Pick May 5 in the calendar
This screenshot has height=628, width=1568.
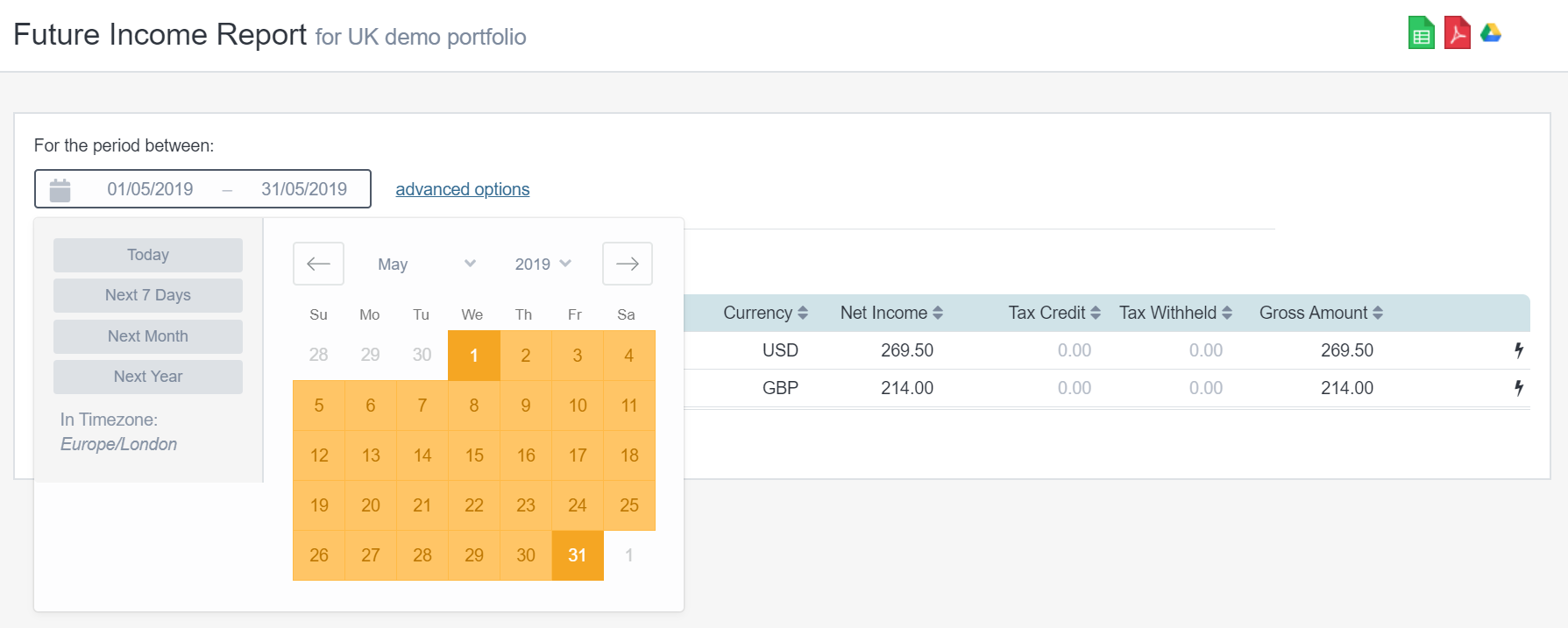(x=319, y=406)
